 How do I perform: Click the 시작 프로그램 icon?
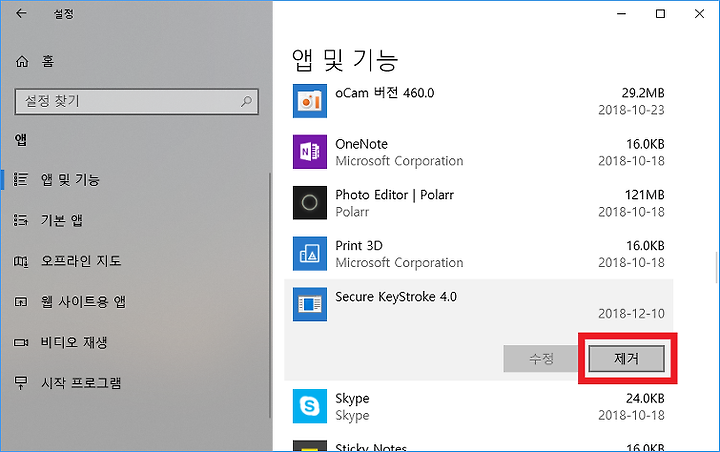[x=21, y=383]
